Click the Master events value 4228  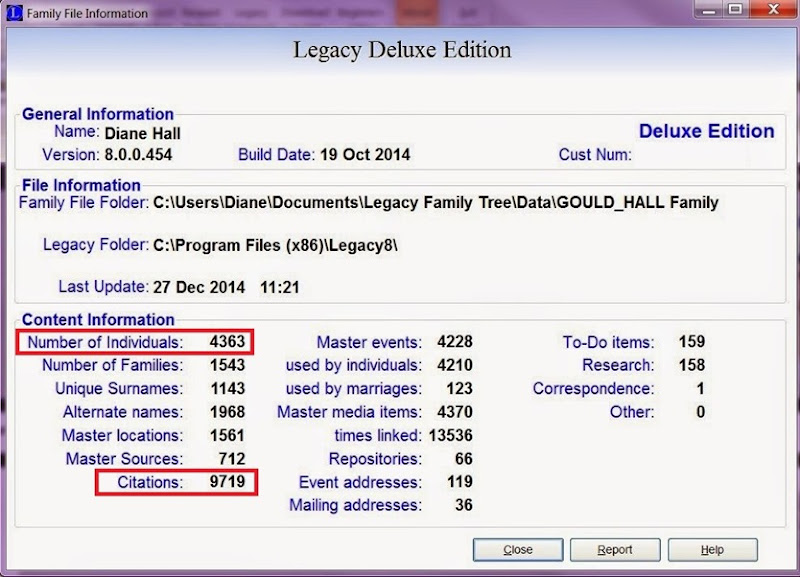(455, 341)
